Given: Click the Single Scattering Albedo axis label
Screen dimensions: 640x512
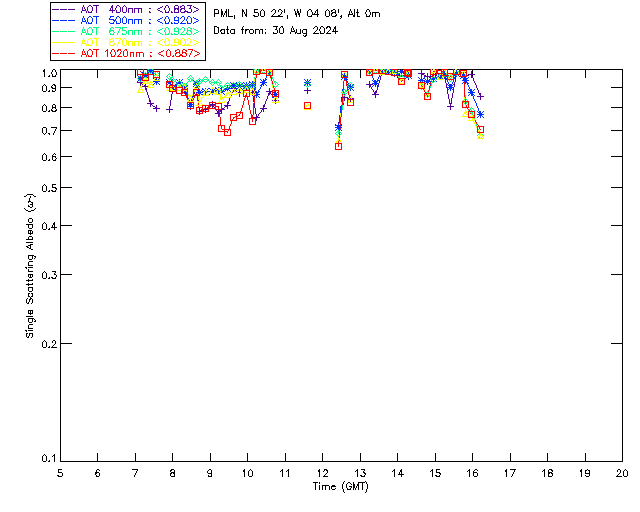Looking at the screenshot, I should [x=30, y=266].
